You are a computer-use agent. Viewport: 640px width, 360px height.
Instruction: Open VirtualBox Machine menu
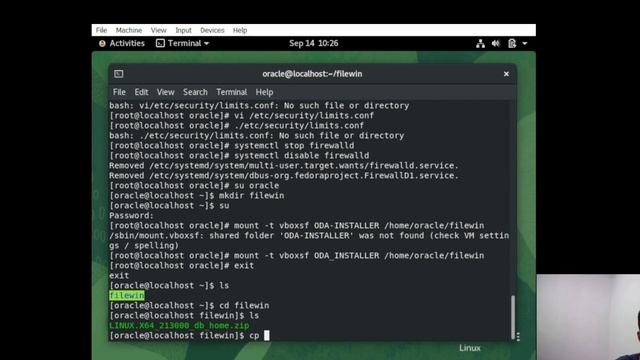pyautogui.click(x=129, y=30)
